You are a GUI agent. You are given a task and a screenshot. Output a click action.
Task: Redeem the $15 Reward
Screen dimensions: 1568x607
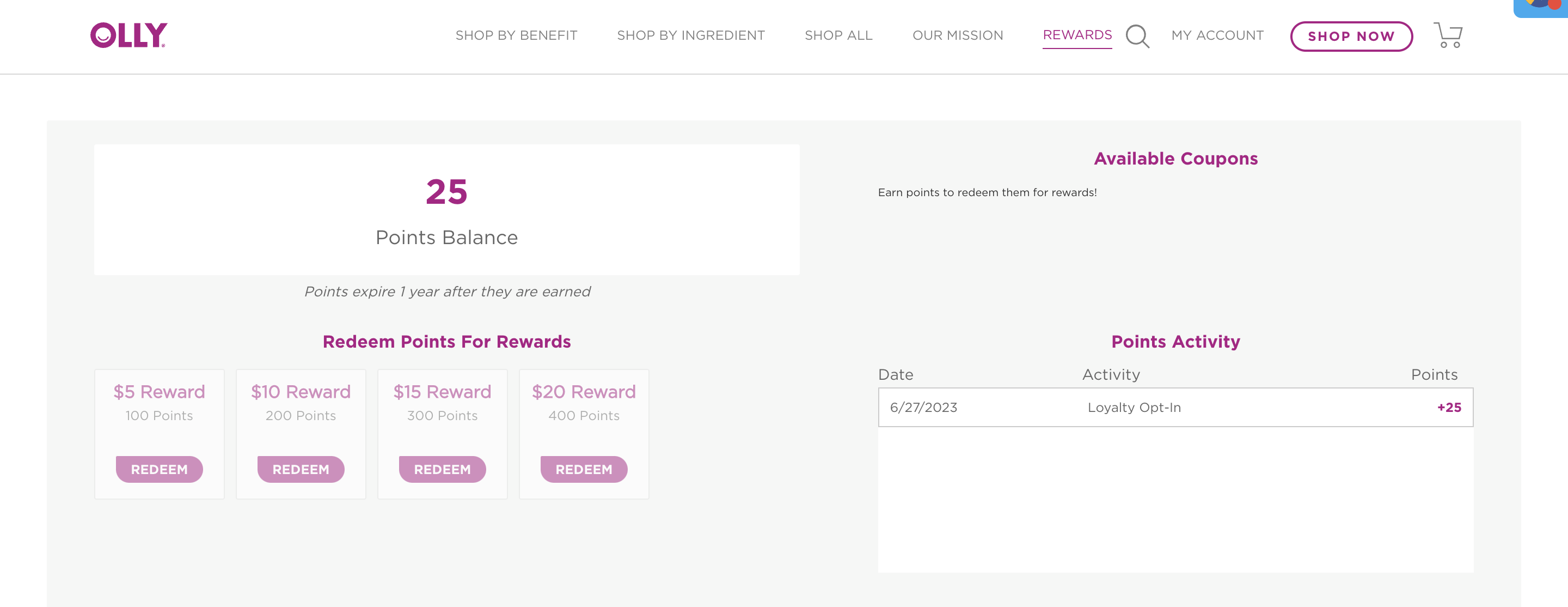[443, 469]
